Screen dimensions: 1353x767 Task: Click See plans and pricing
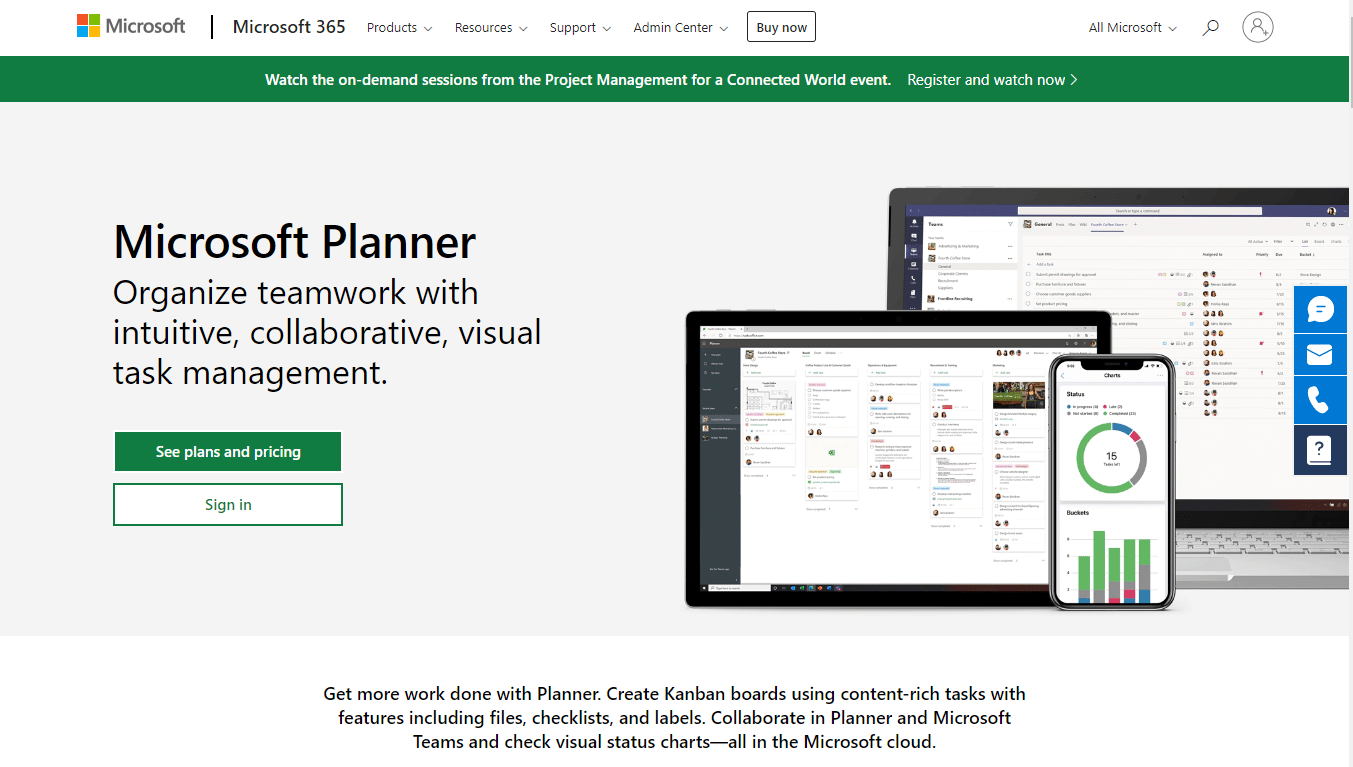tap(227, 451)
